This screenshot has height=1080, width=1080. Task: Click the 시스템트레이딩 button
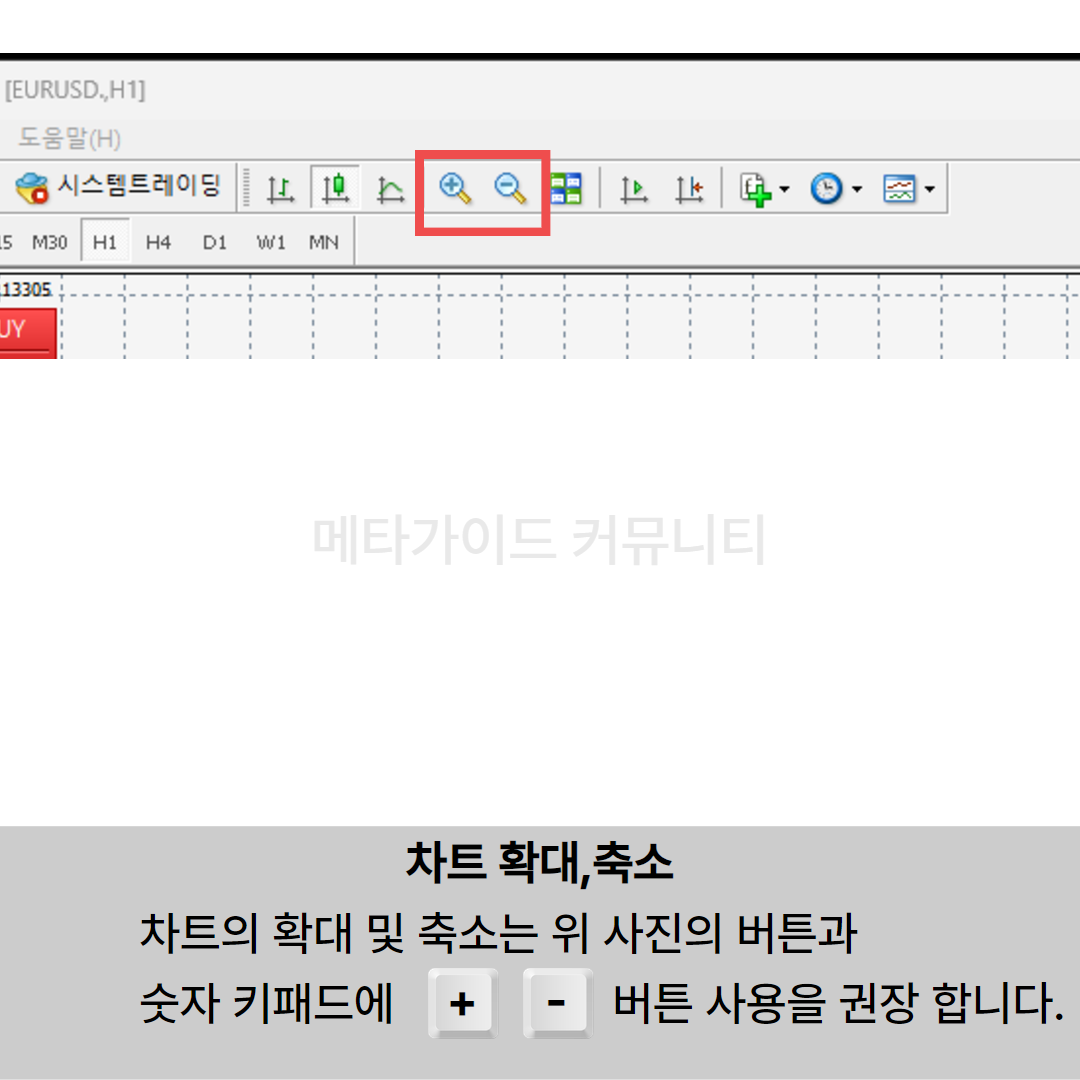pos(120,186)
